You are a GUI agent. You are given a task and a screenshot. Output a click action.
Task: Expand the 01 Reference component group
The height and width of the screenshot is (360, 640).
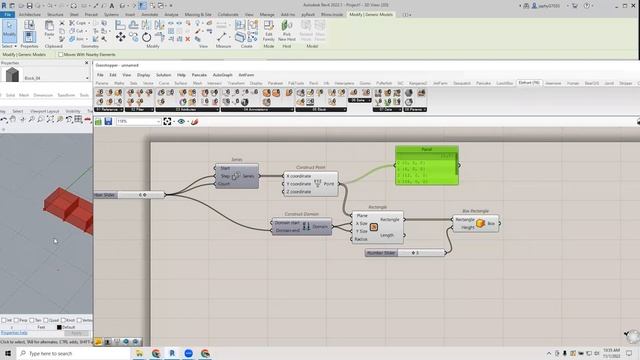click(109, 110)
